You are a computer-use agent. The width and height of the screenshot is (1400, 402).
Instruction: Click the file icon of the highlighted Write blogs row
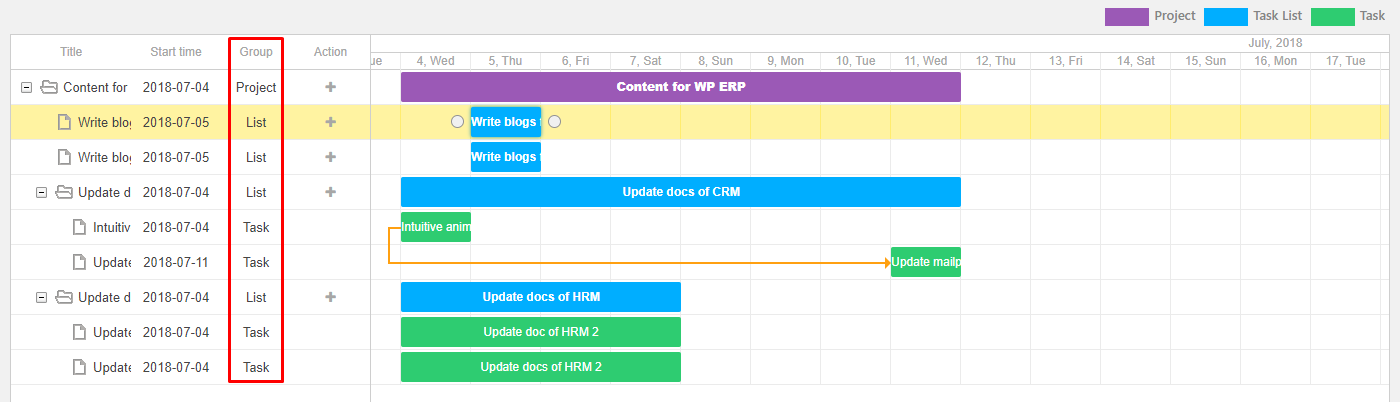64,122
